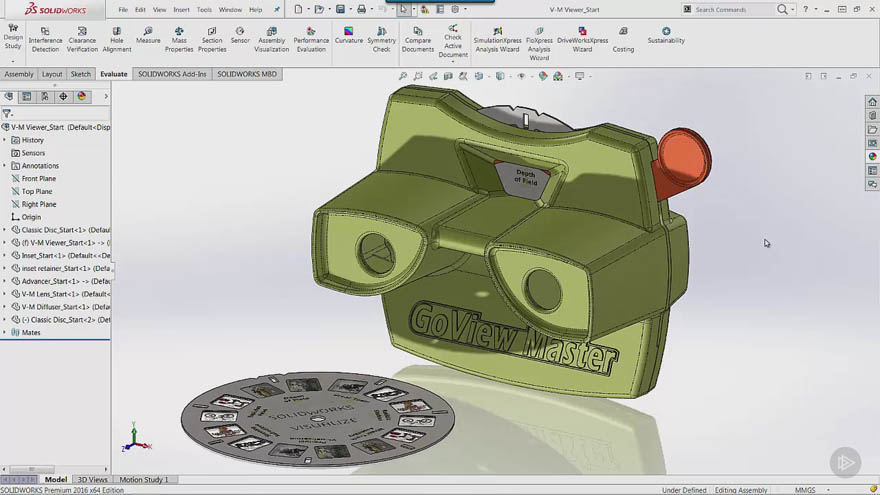
Task: Expand the V-M Viewer_Start<1> component
Action: point(4,242)
